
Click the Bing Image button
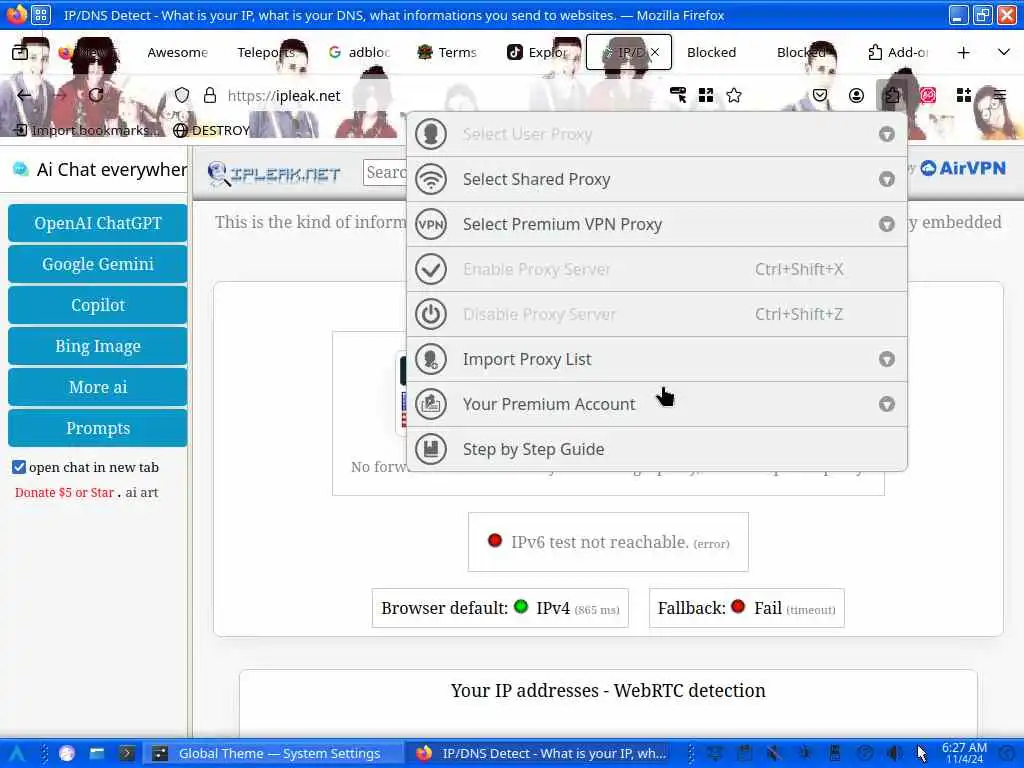click(x=98, y=346)
